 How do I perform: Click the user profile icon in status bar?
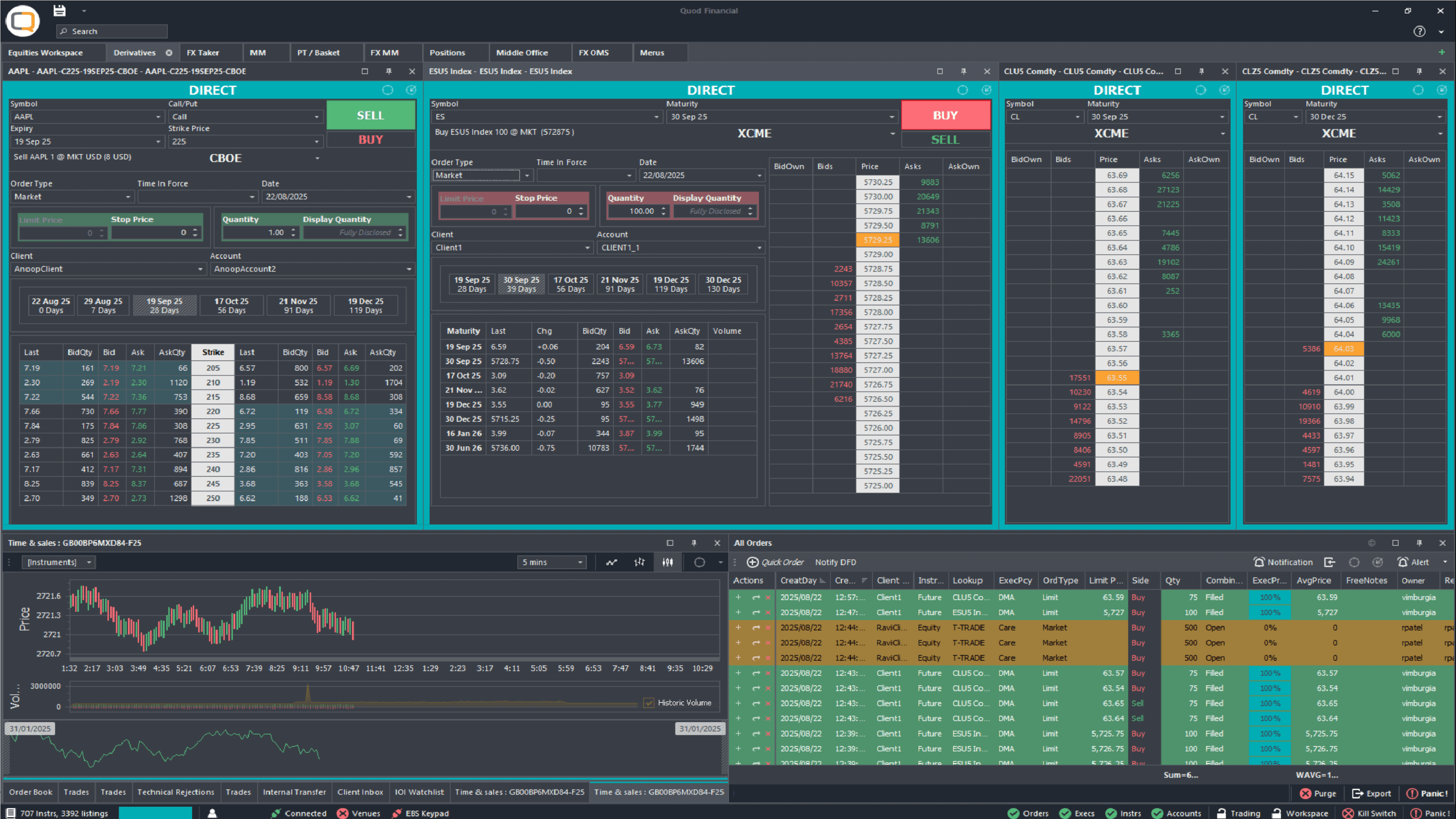pos(212,813)
